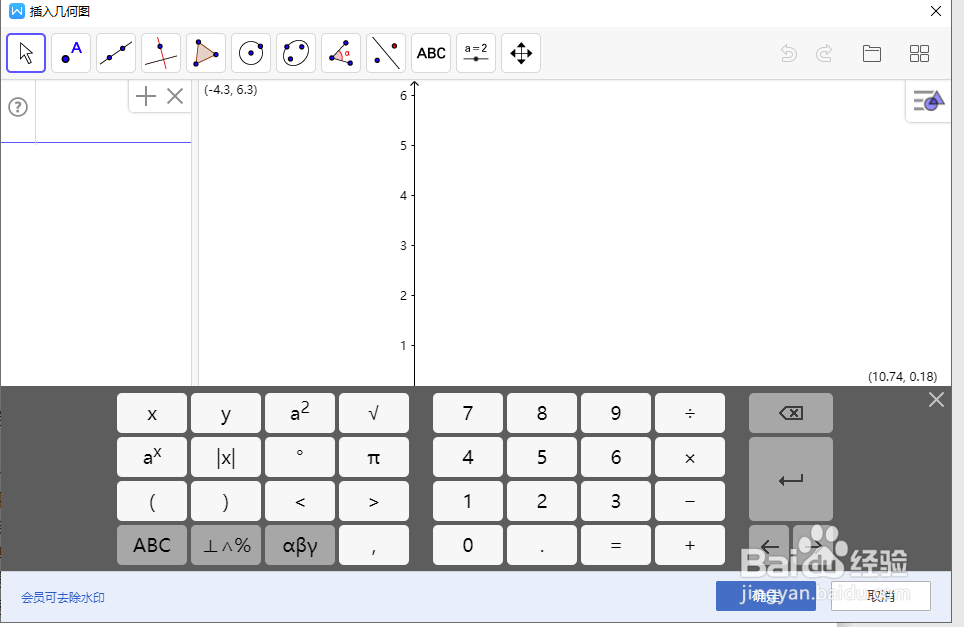Click the 会员可去除水印 link
The image size is (964, 627).
[63, 597]
